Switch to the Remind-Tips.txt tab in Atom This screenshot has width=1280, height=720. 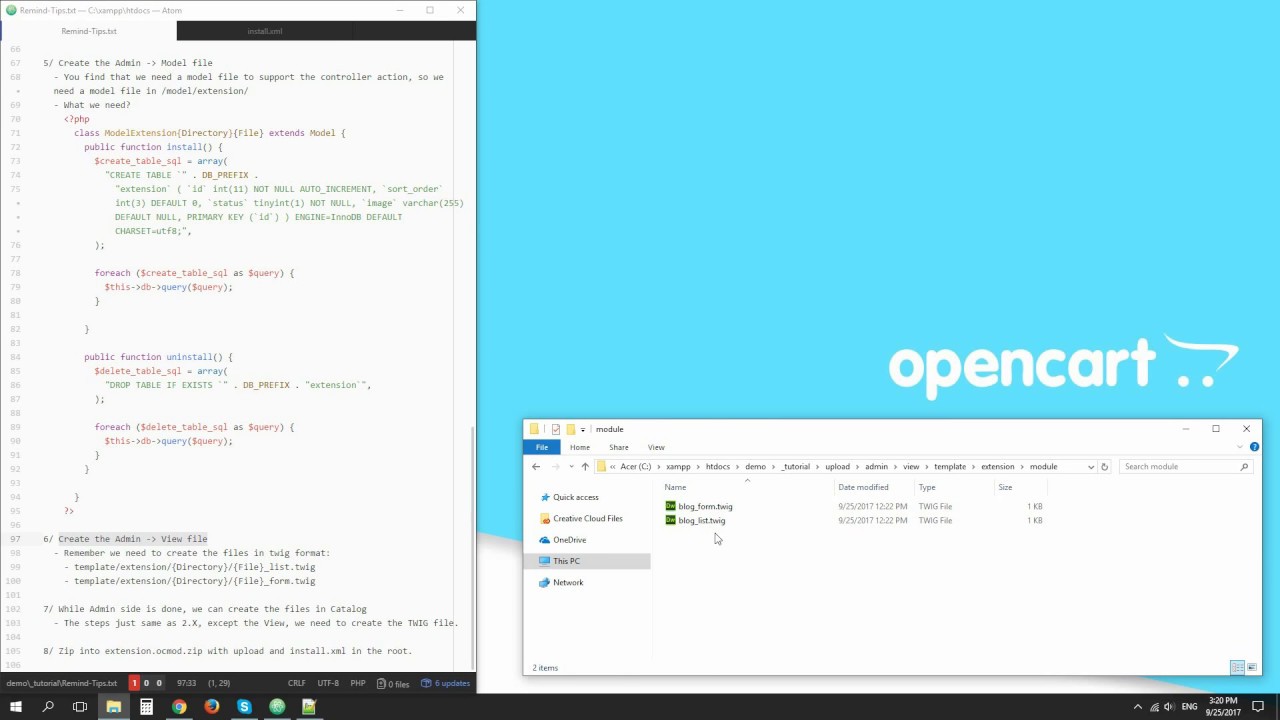pyautogui.click(x=89, y=31)
